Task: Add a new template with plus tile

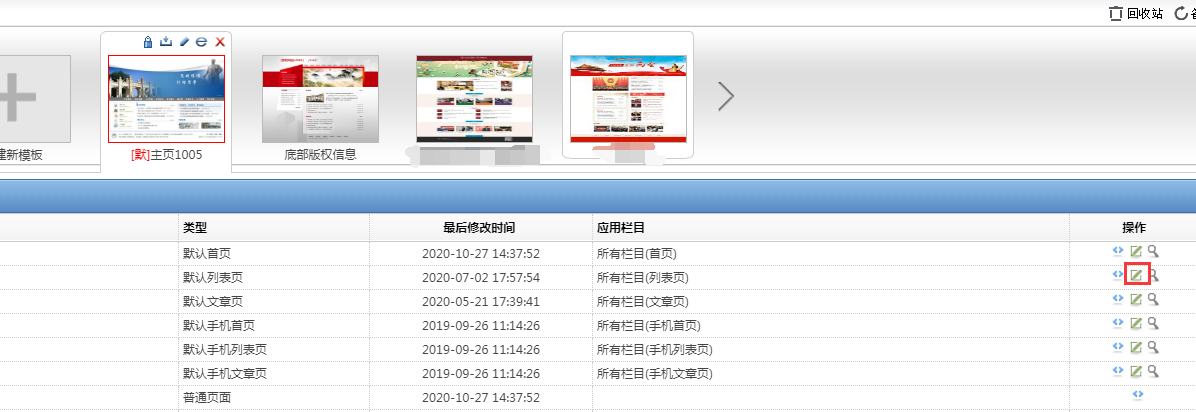Action: [30, 99]
